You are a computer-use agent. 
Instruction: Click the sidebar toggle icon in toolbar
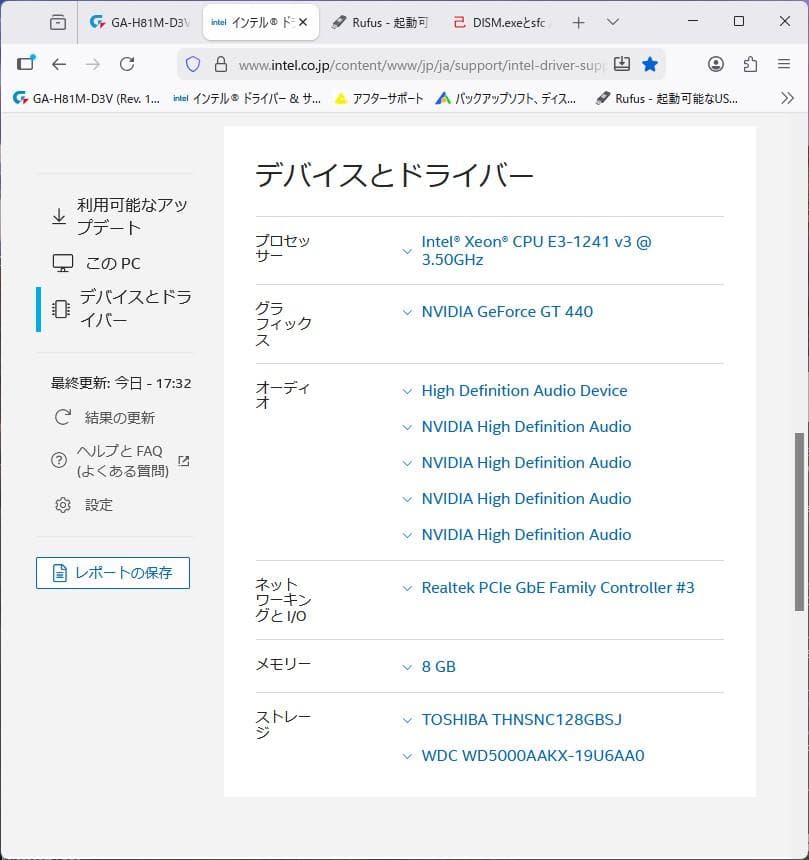[x=26, y=63]
